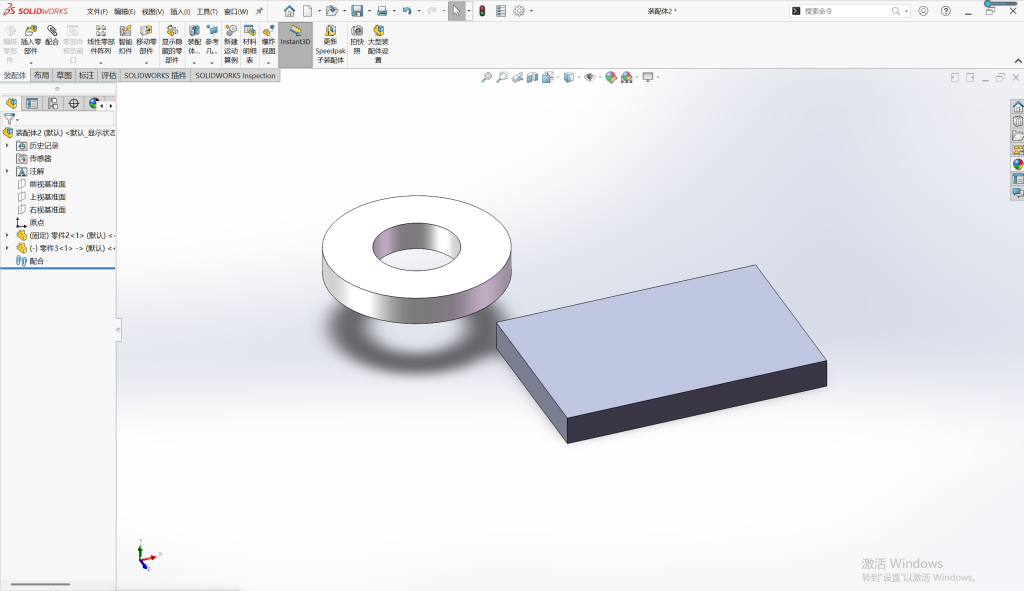Open dropdown arrow under 插入零部件

pos(31,63)
